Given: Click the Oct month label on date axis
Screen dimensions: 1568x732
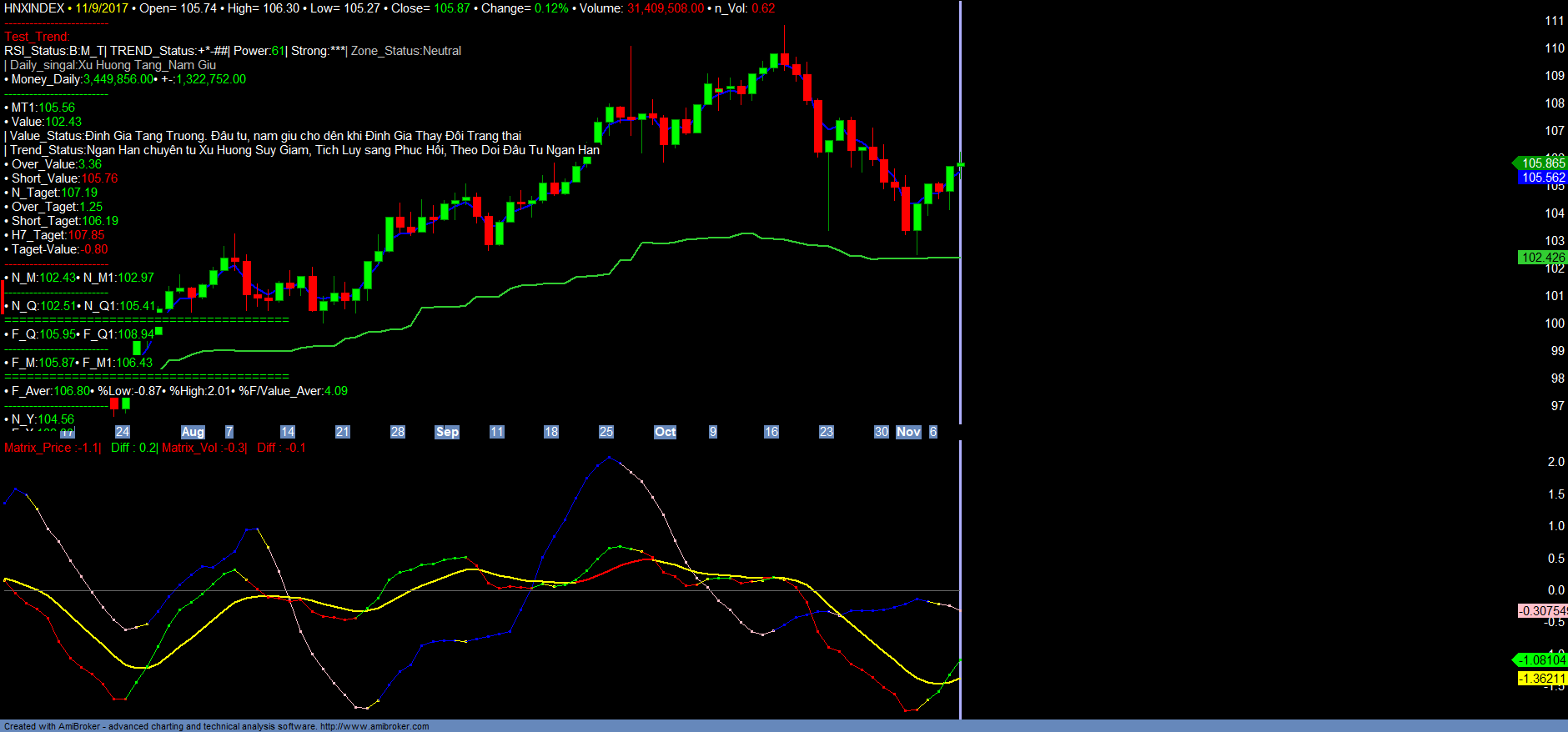Looking at the screenshot, I should tap(665, 432).
